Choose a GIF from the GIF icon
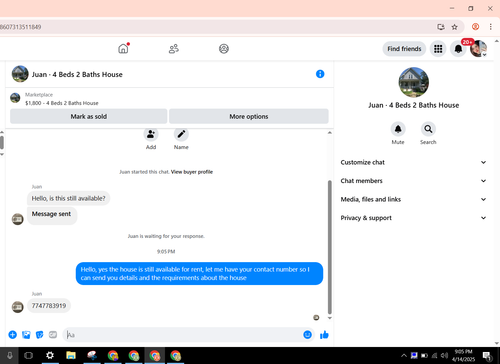 53,335
